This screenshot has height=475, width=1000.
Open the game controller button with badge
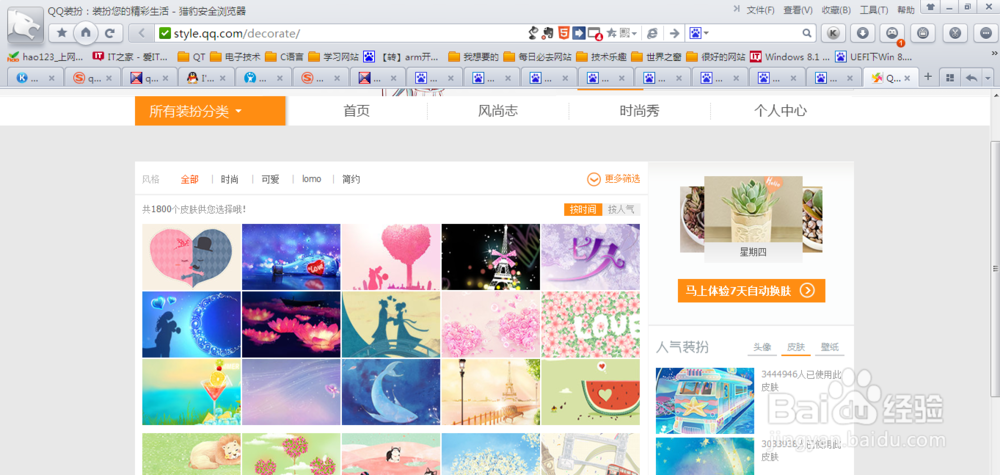click(x=892, y=33)
